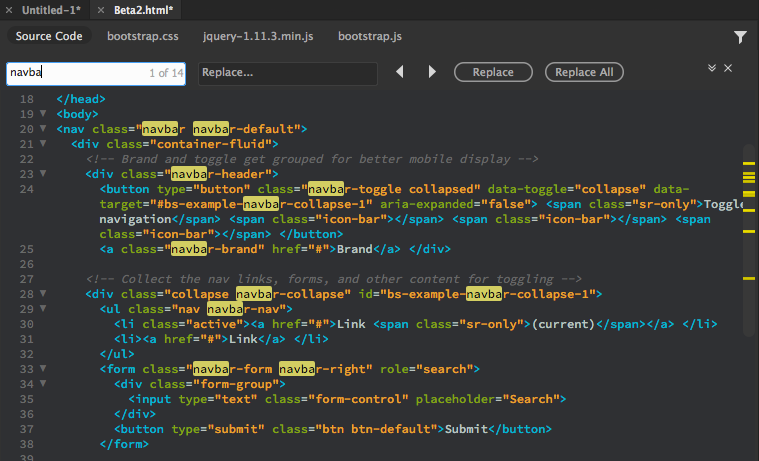
Task: Close the Untitled-1 document tab
Action: pyautogui.click(x=9, y=9)
